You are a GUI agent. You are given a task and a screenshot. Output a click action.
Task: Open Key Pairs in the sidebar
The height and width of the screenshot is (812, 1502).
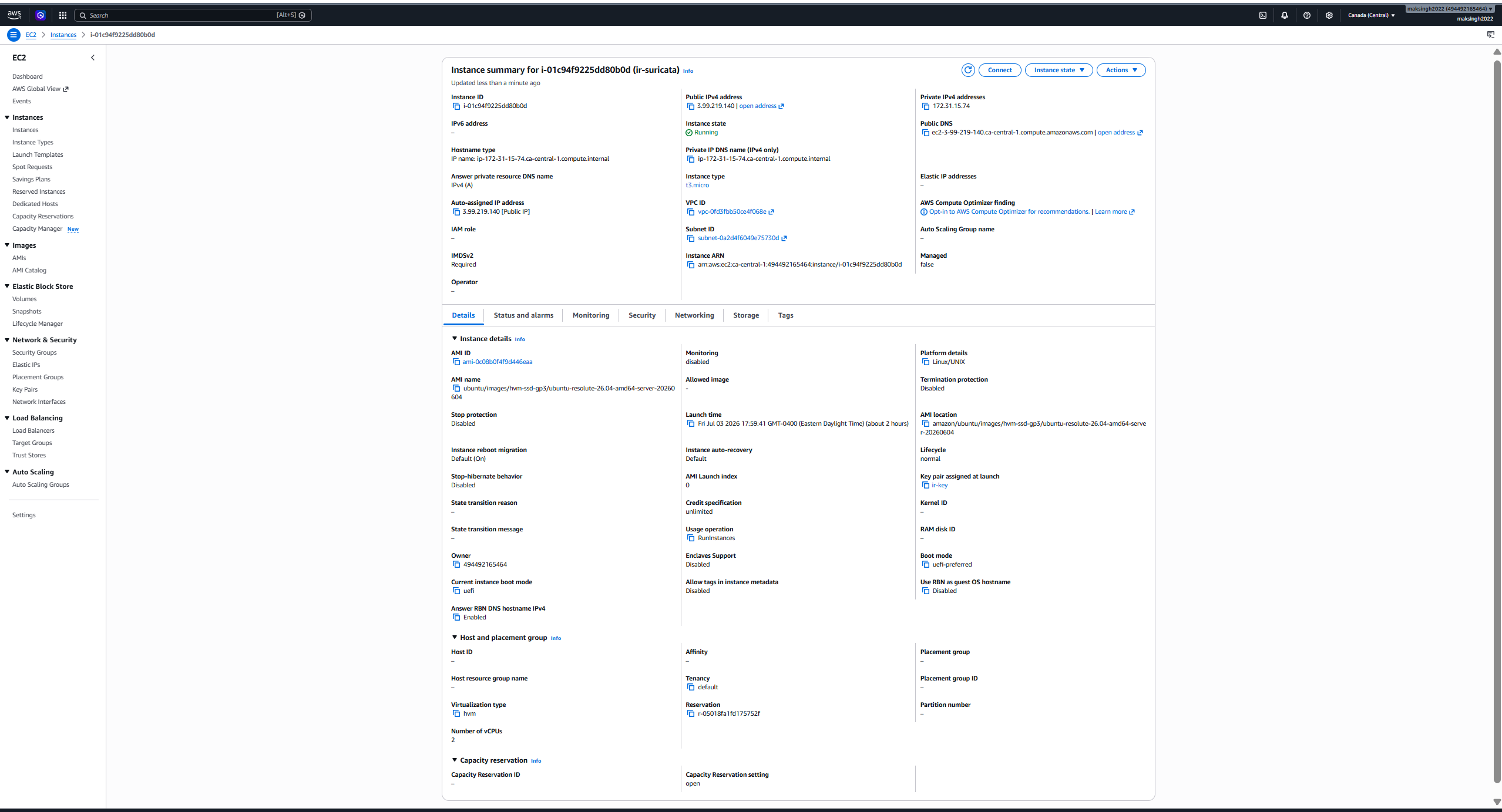coord(25,390)
